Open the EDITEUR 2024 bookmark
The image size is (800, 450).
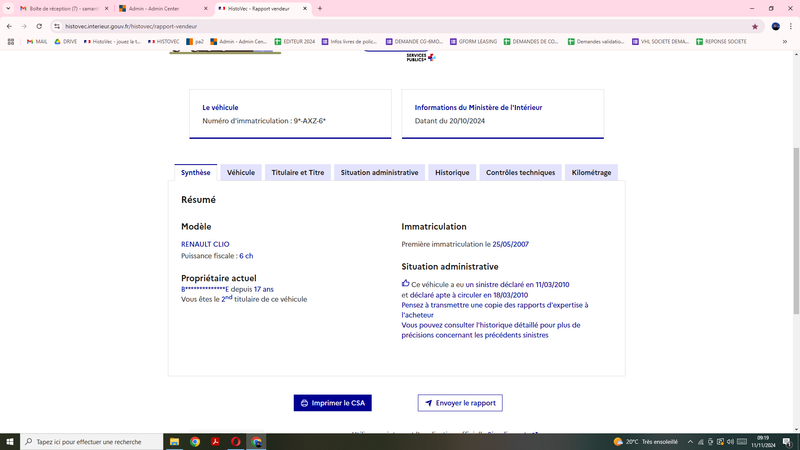tap(295, 42)
